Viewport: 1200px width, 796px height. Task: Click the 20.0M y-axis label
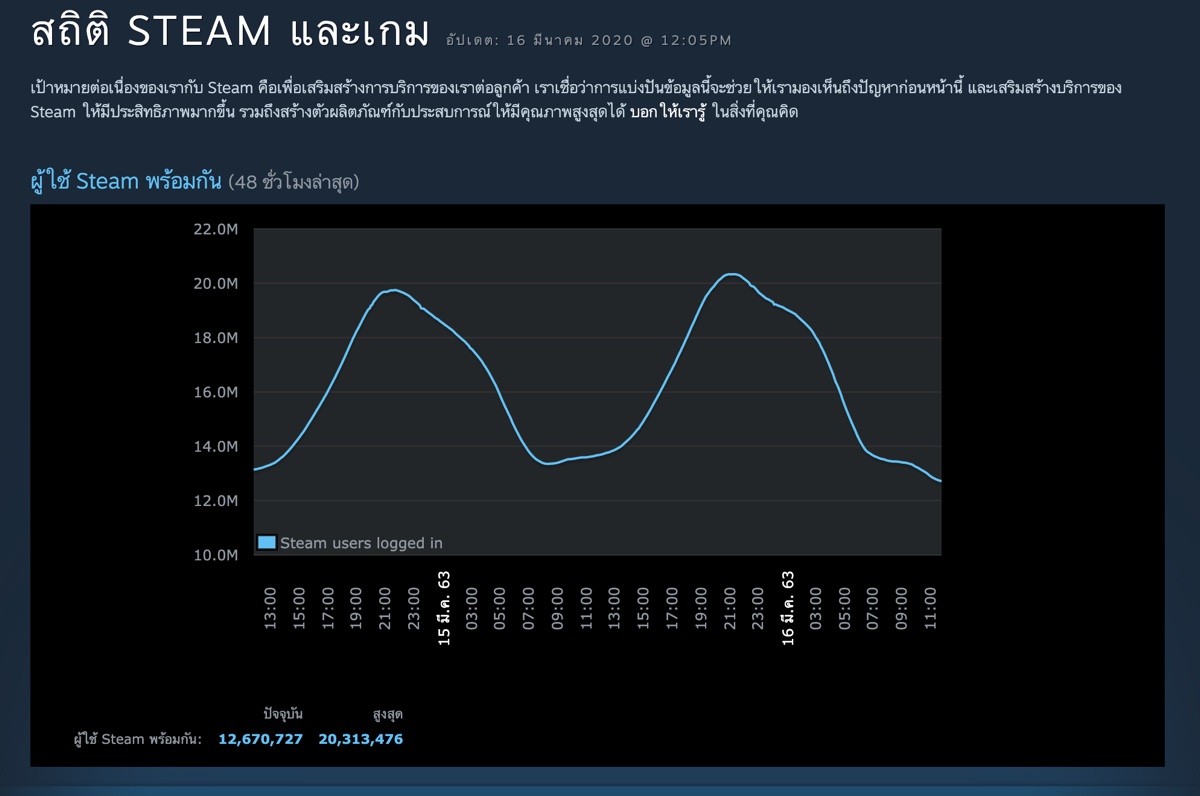coord(214,283)
